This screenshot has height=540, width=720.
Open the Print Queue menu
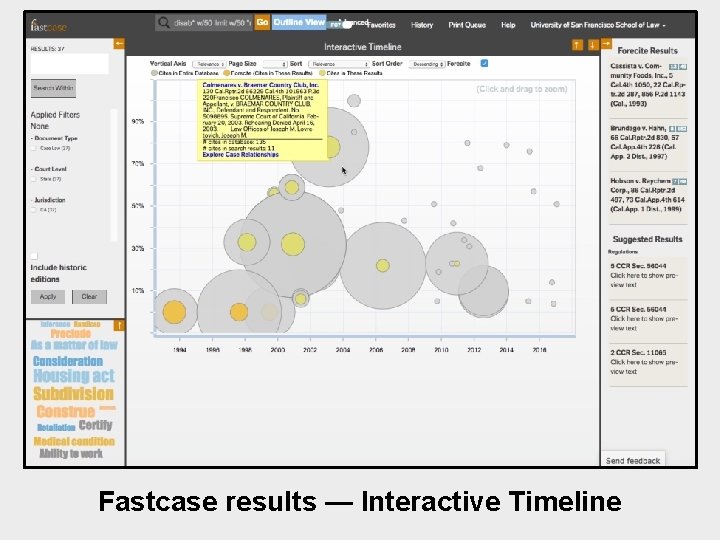click(467, 25)
